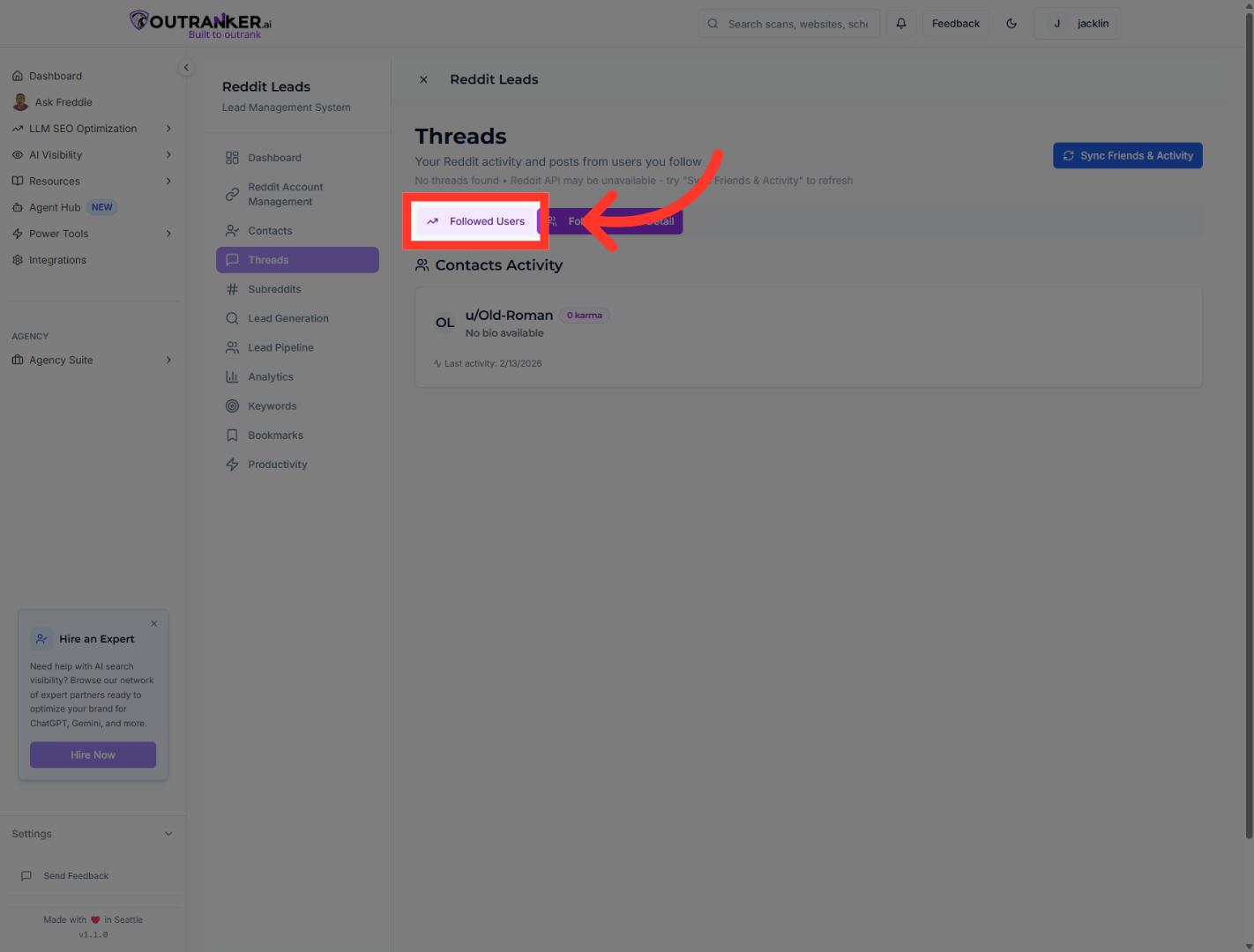Open the Reddit Leads Dashboard

297,158
